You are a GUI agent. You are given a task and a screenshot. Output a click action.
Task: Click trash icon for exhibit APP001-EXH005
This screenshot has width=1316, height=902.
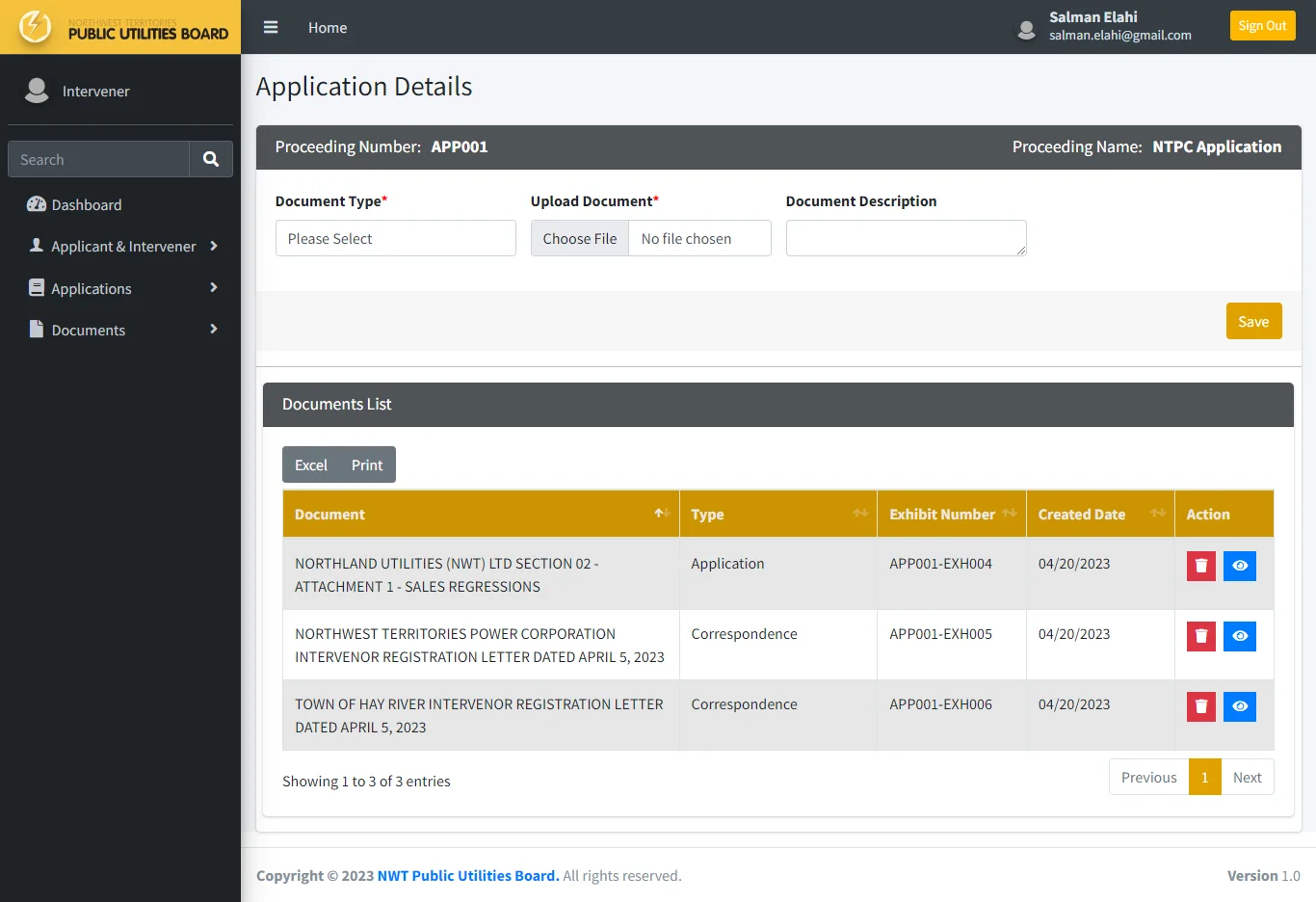click(1200, 636)
